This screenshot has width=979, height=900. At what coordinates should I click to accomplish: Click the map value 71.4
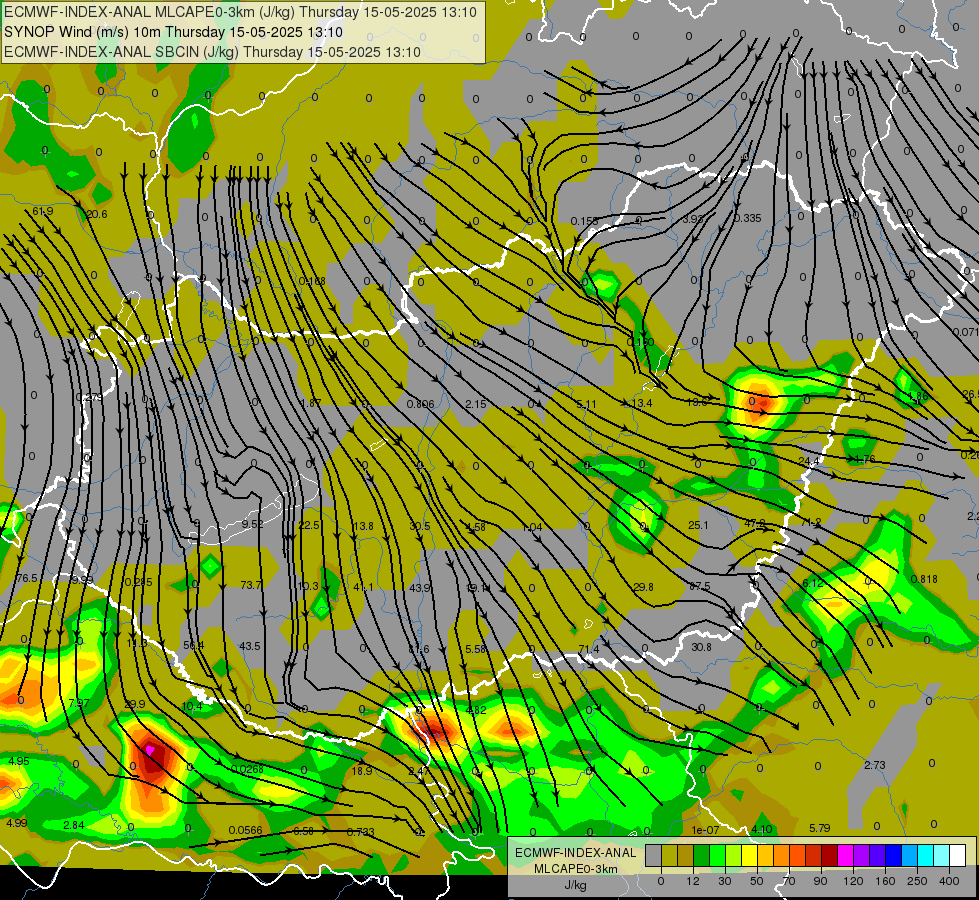(589, 650)
